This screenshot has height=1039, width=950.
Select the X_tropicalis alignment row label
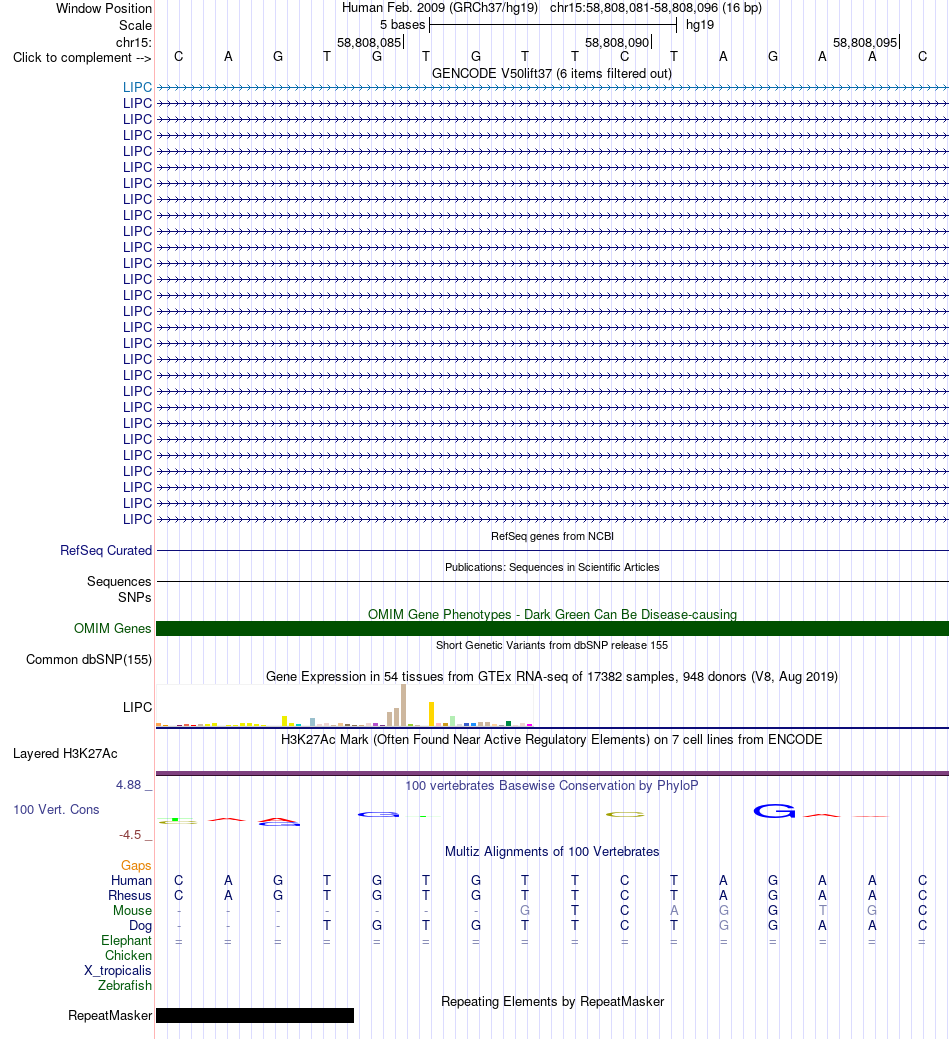click(x=118, y=971)
